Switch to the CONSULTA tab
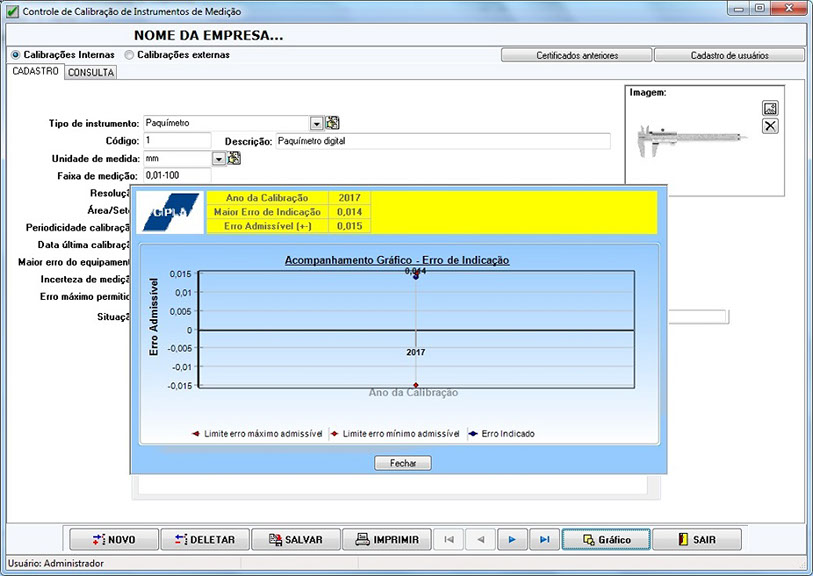 pyautogui.click(x=91, y=72)
